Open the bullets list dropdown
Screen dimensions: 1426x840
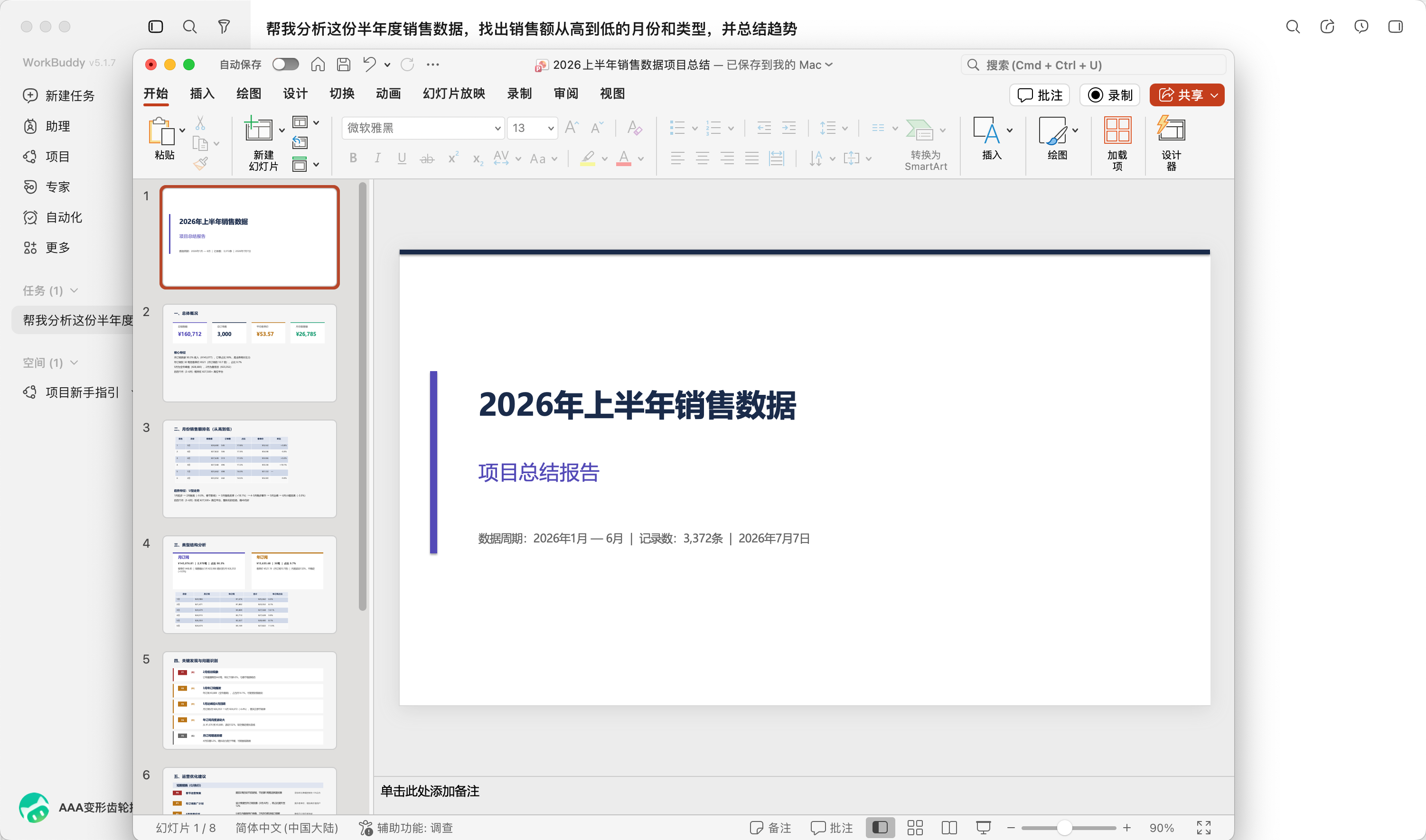(x=694, y=129)
